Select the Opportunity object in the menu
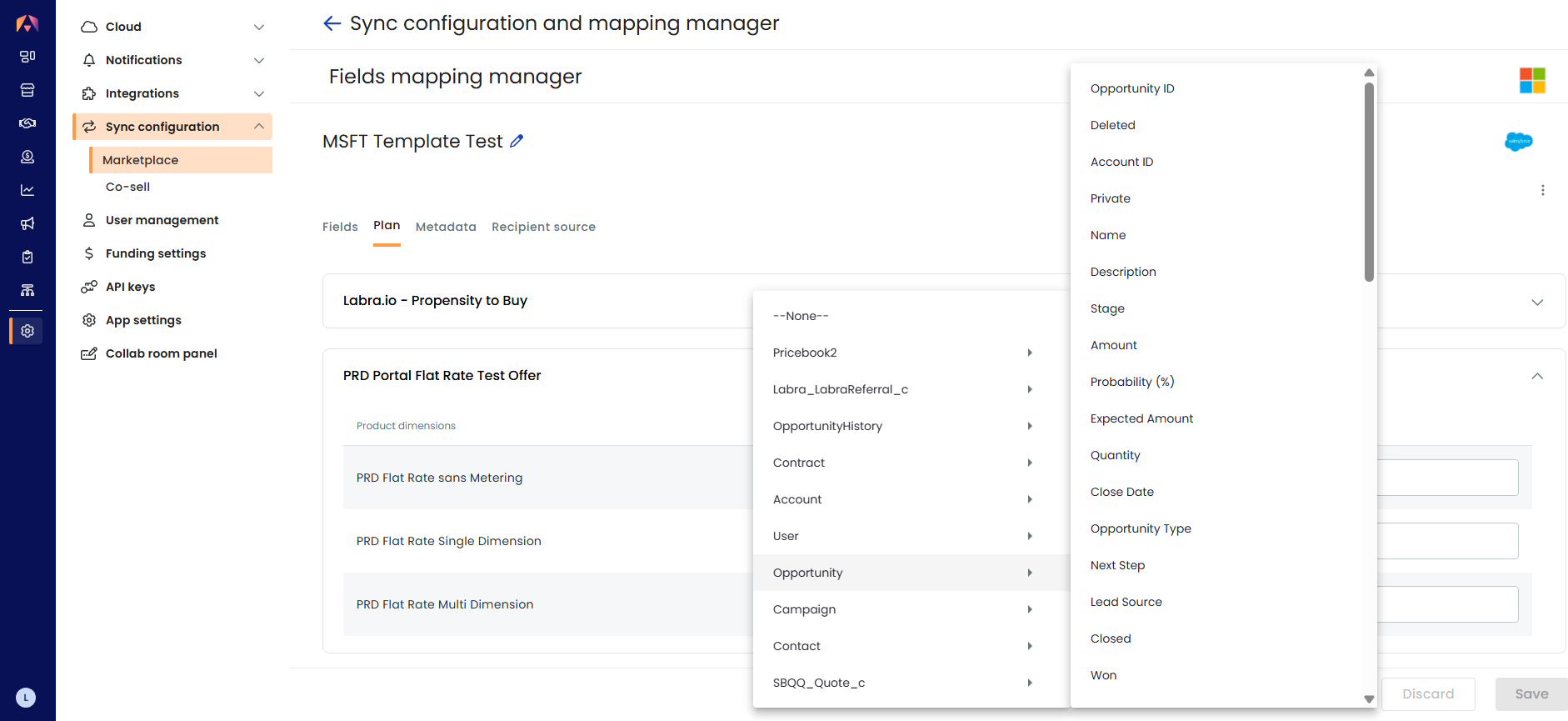Image resolution: width=1568 pixels, height=721 pixels. pyautogui.click(x=911, y=573)
